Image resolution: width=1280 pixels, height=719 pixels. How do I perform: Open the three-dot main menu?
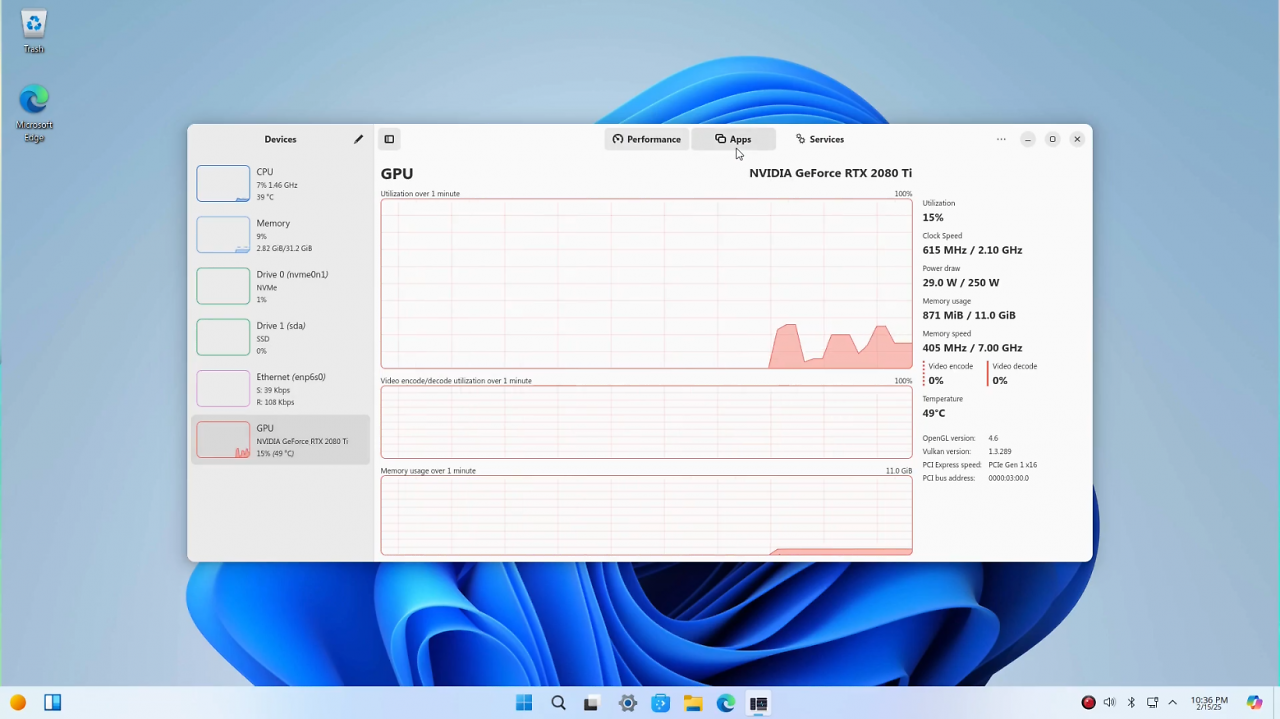[x=1001, y=139]
